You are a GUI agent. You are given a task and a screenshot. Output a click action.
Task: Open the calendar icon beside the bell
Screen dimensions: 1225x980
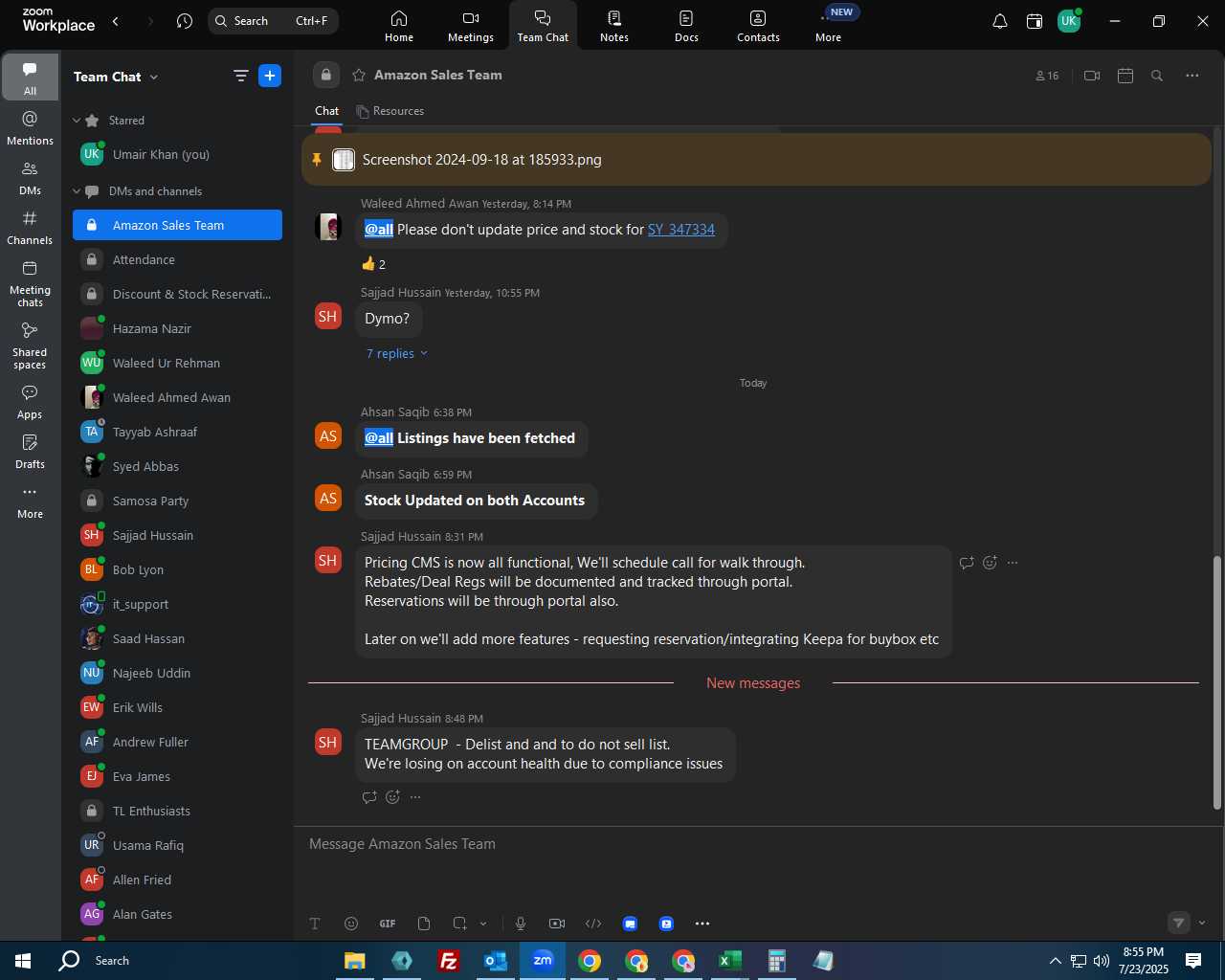pyautogui.click(x=1035, y=21)
